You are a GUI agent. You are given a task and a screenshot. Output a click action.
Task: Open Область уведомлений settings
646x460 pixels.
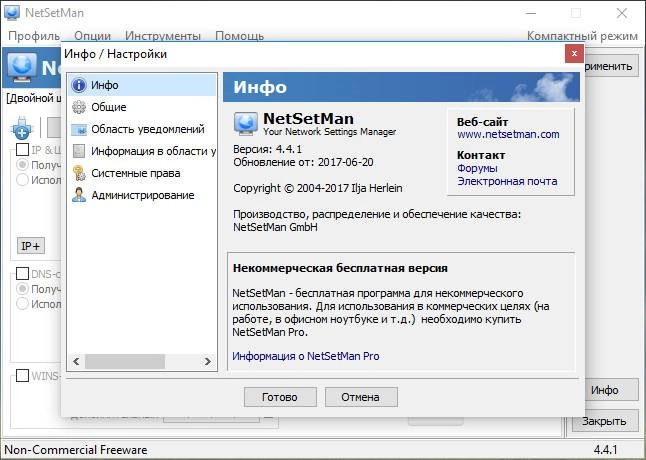tap(142, 129)
